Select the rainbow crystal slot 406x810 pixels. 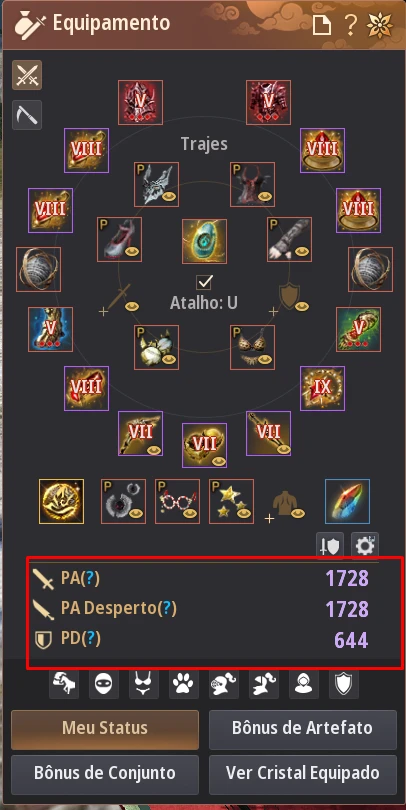coord(347,501)
